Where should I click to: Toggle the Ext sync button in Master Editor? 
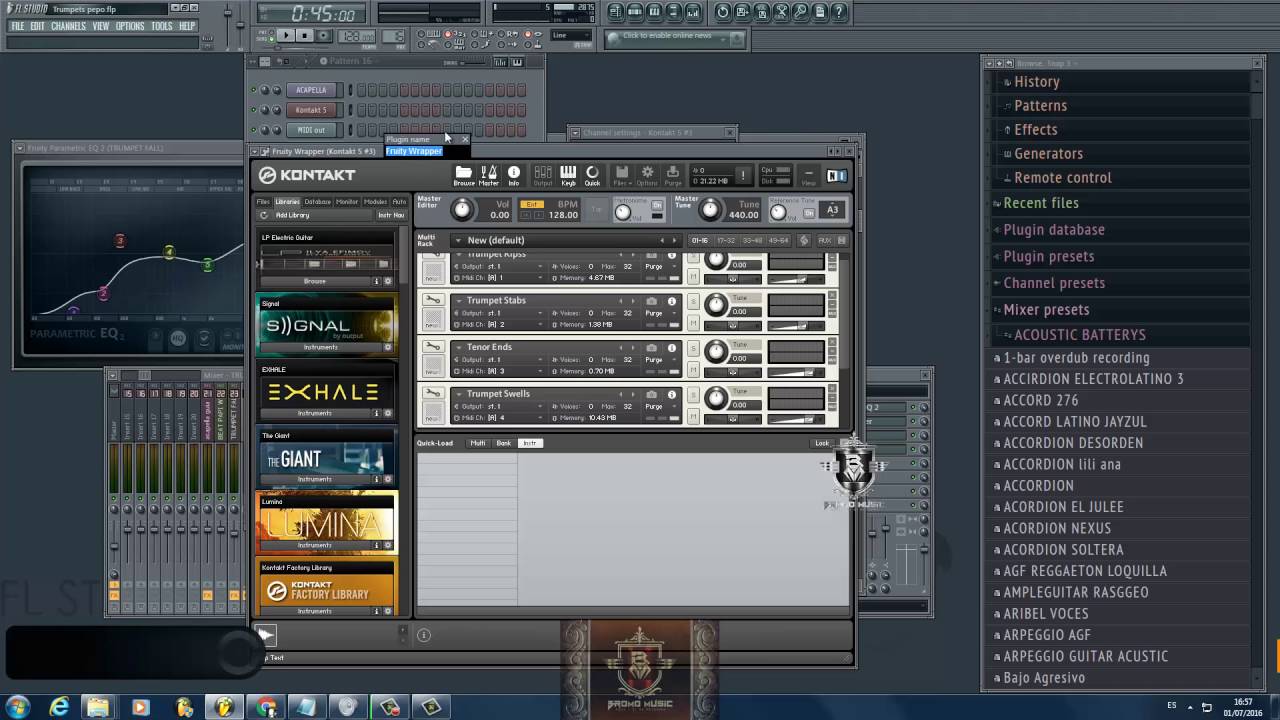pyautogui.click(x=532, y=204)
